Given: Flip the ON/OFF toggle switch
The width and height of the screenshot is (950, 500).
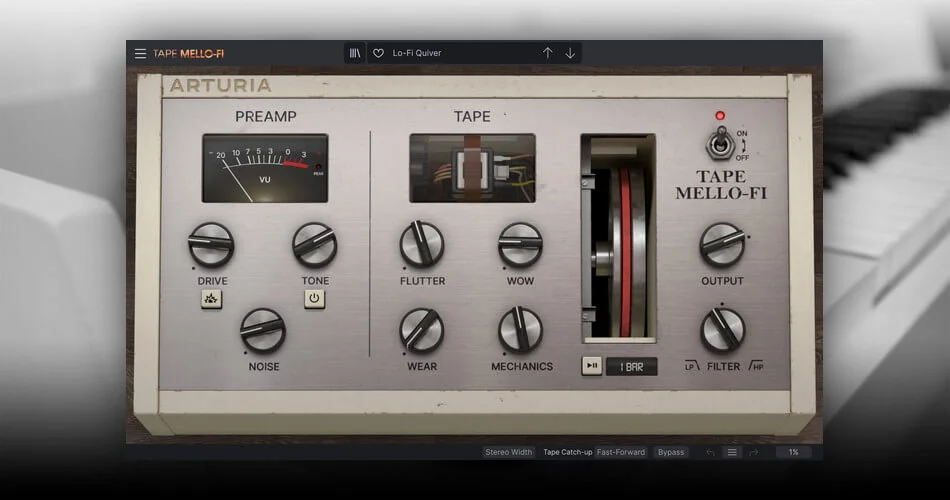Looking at the screenshot, I should (720, 144).
